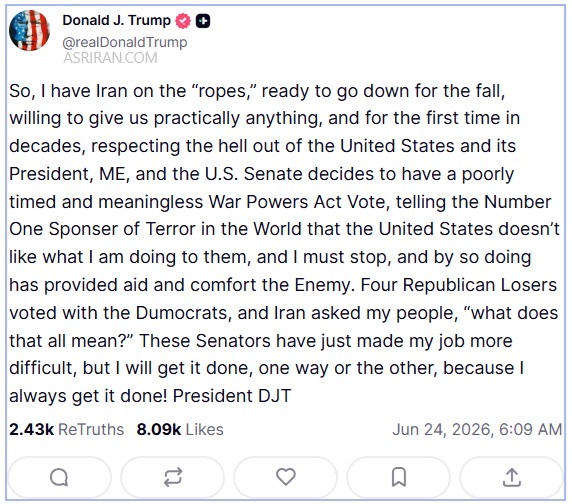Image resolution: width=572 pixels, height=504 pixels.
Task: Open the flag-patterned profile avatar
Action: (29, 30)
